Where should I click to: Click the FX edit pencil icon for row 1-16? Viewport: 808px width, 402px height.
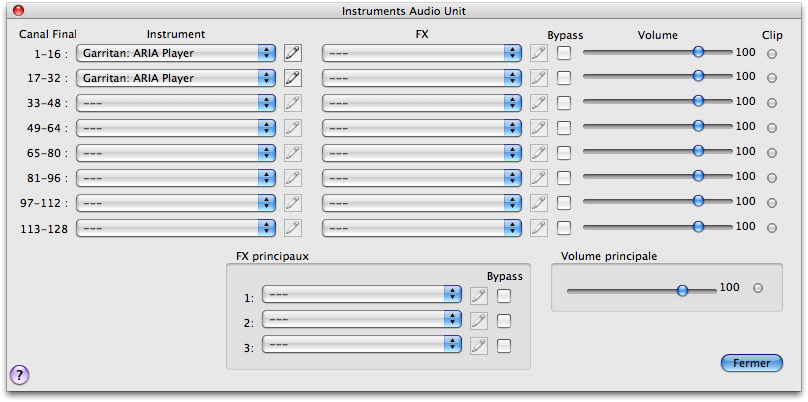pos(538,52)
